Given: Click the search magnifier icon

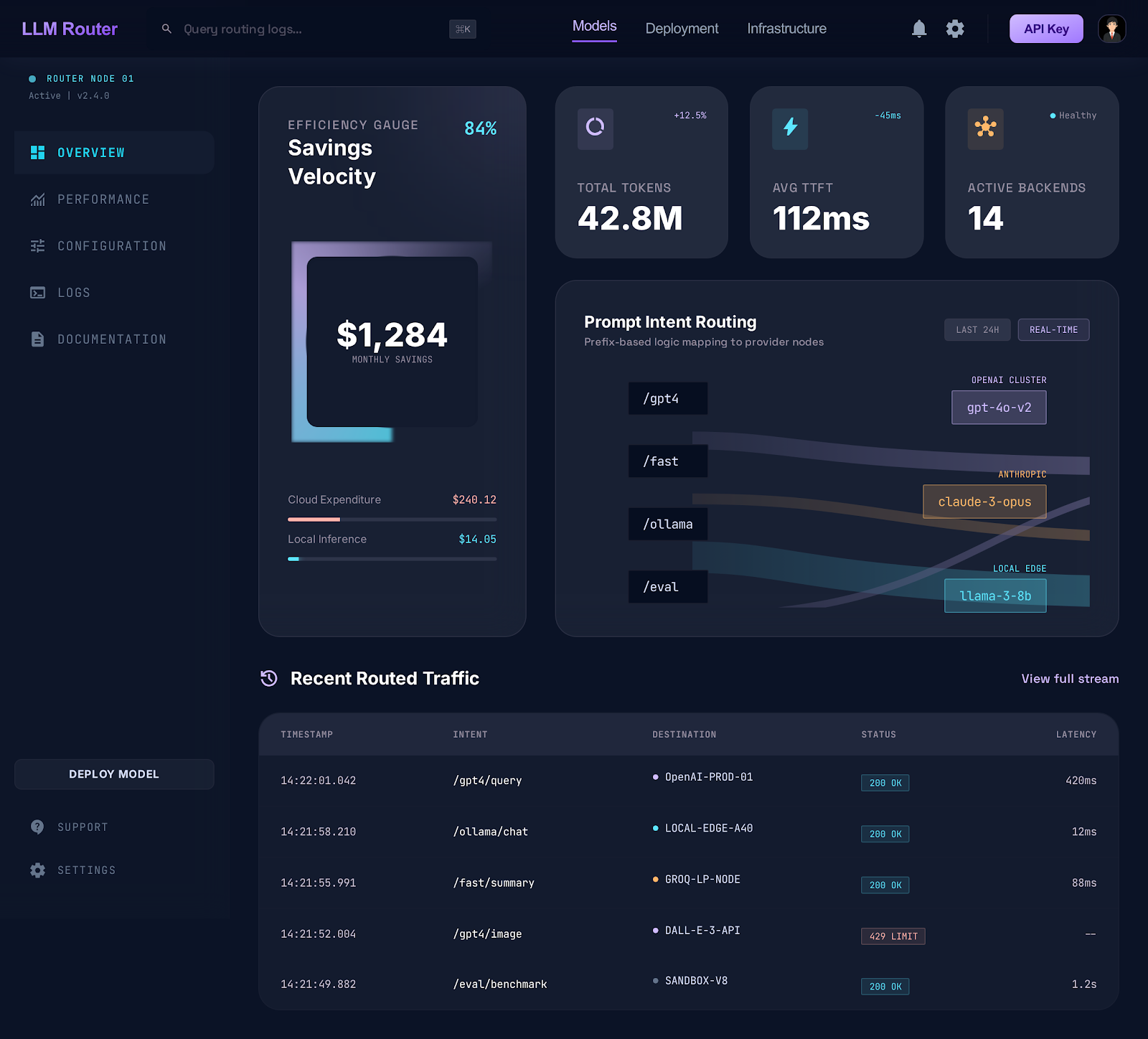Looking at the screenshot, I should (x=166, y=29).
